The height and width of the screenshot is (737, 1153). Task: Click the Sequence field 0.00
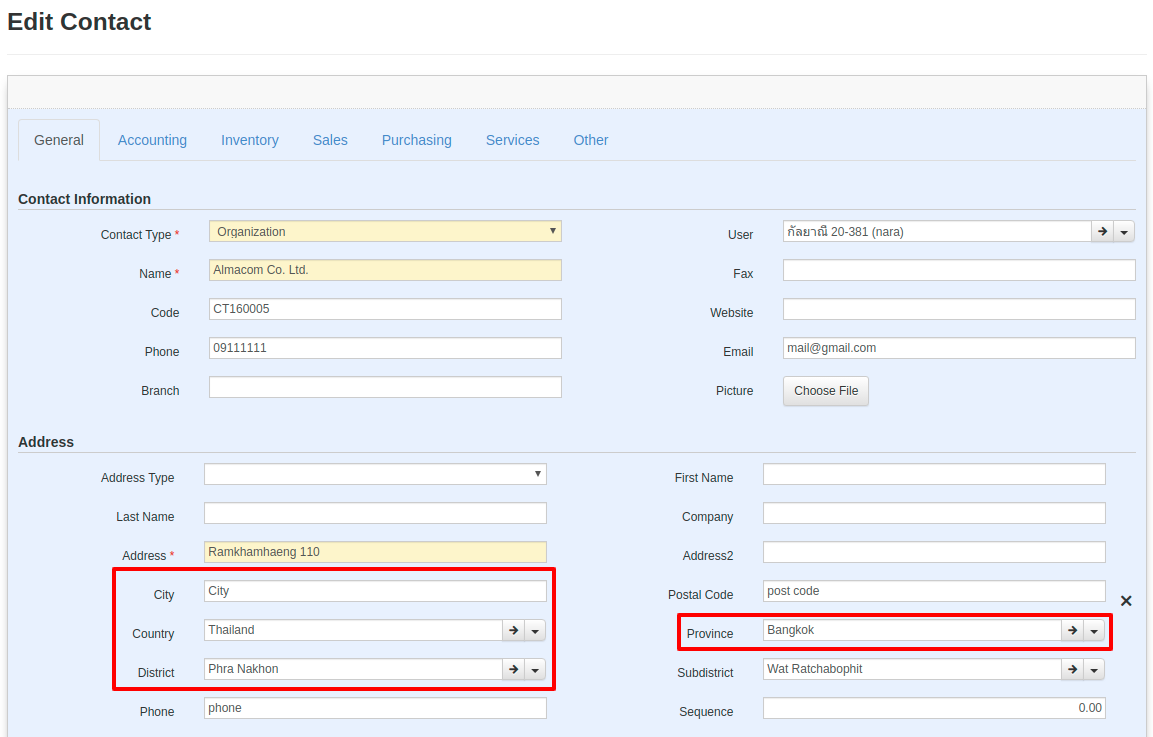tap(935, 708)
